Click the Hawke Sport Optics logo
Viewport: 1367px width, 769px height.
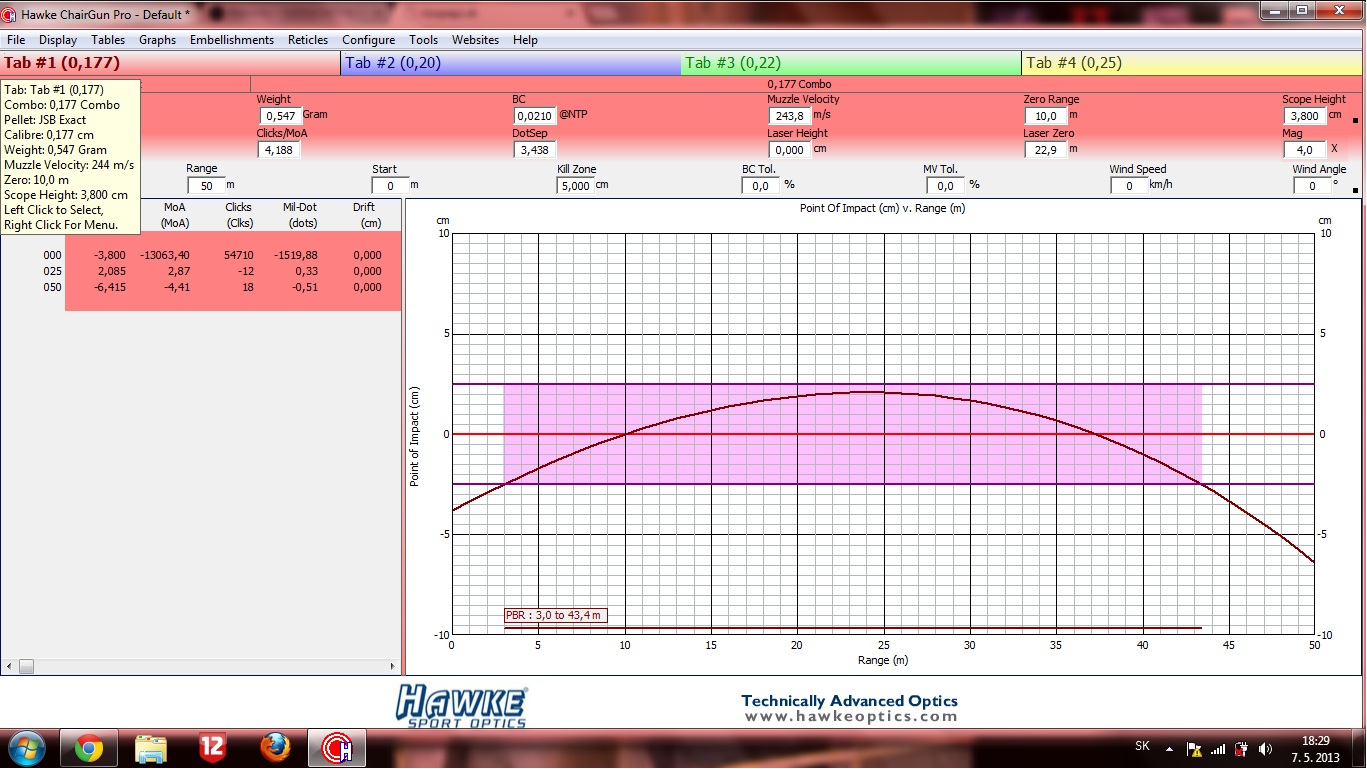[461, 705]
